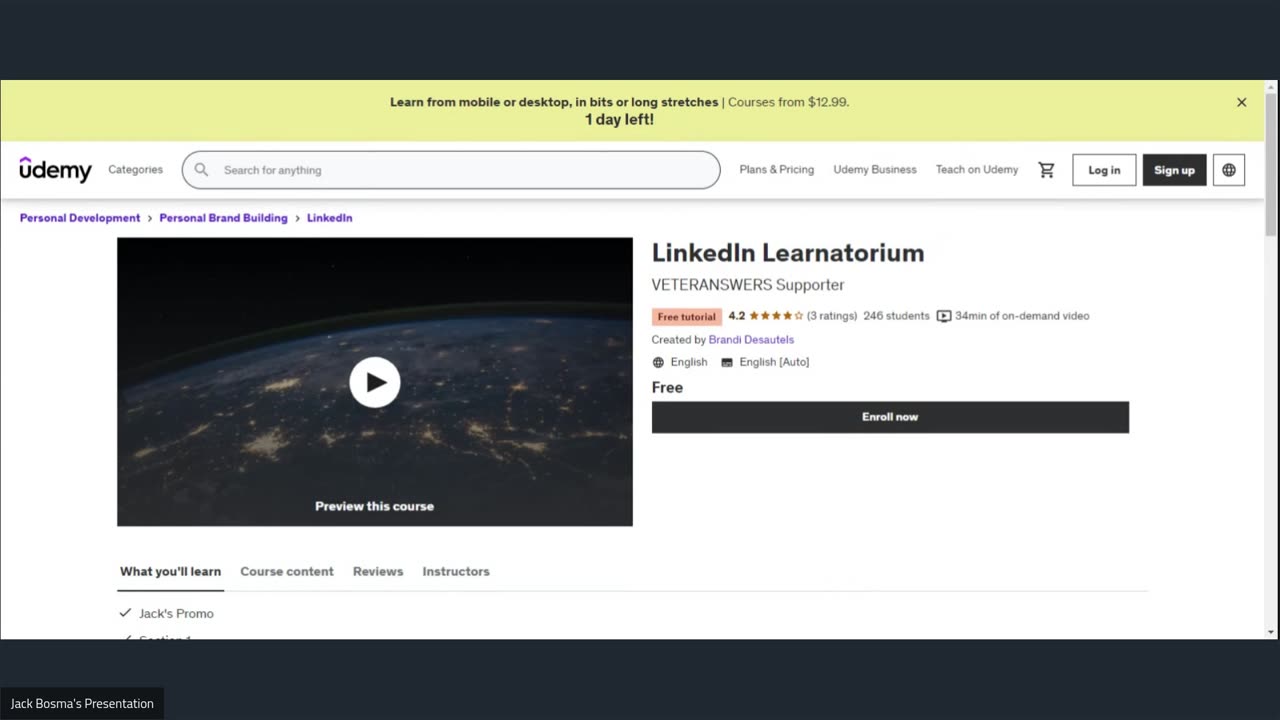
Task: Open the Categories menu
Action: click(136, 170)
